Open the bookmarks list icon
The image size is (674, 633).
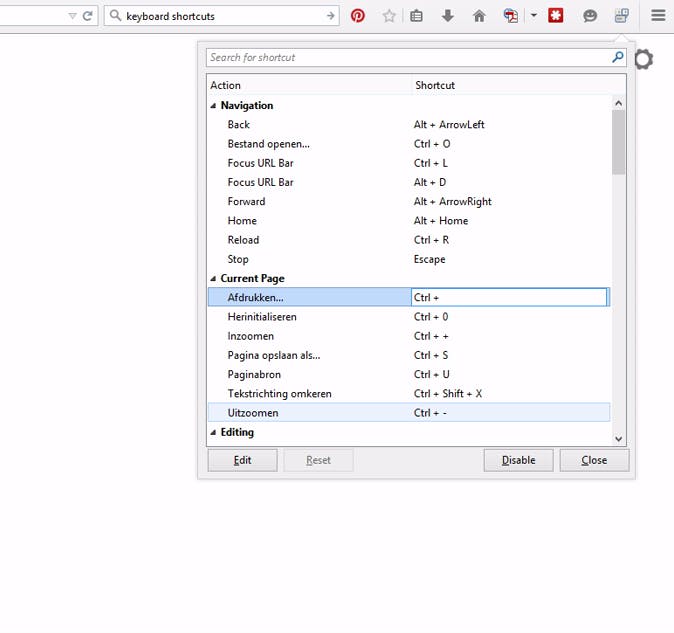coord(416,16)
